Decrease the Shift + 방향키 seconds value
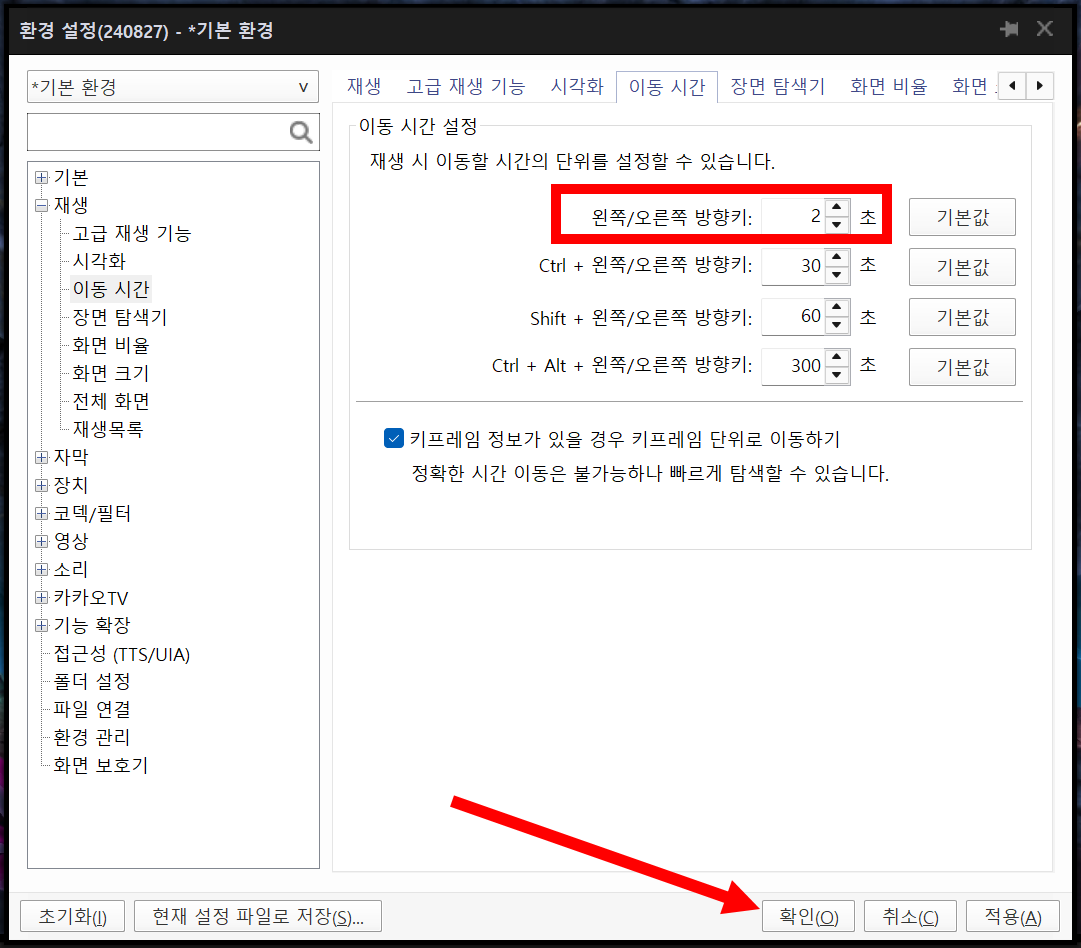 click(x=836, y=325)
